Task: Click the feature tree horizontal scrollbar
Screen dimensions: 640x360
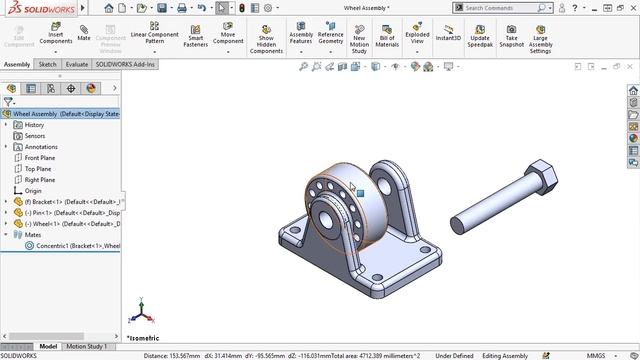Action: (46, 336)
